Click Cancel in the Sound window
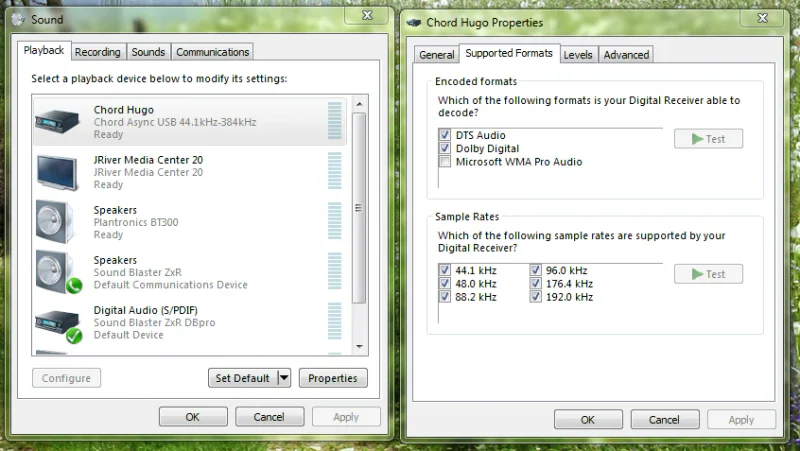800x451 pixels. coord(269,417)
